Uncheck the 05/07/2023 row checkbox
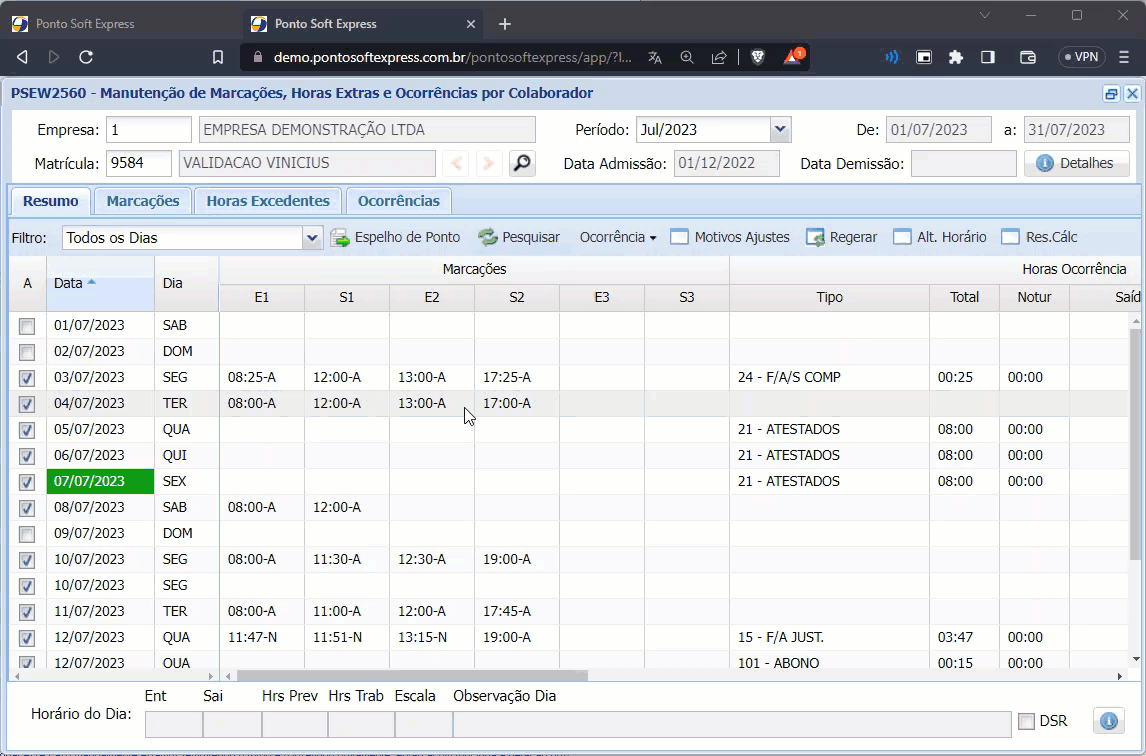The width and height of the screenshot is (1146, 756). tap(27, 430)
